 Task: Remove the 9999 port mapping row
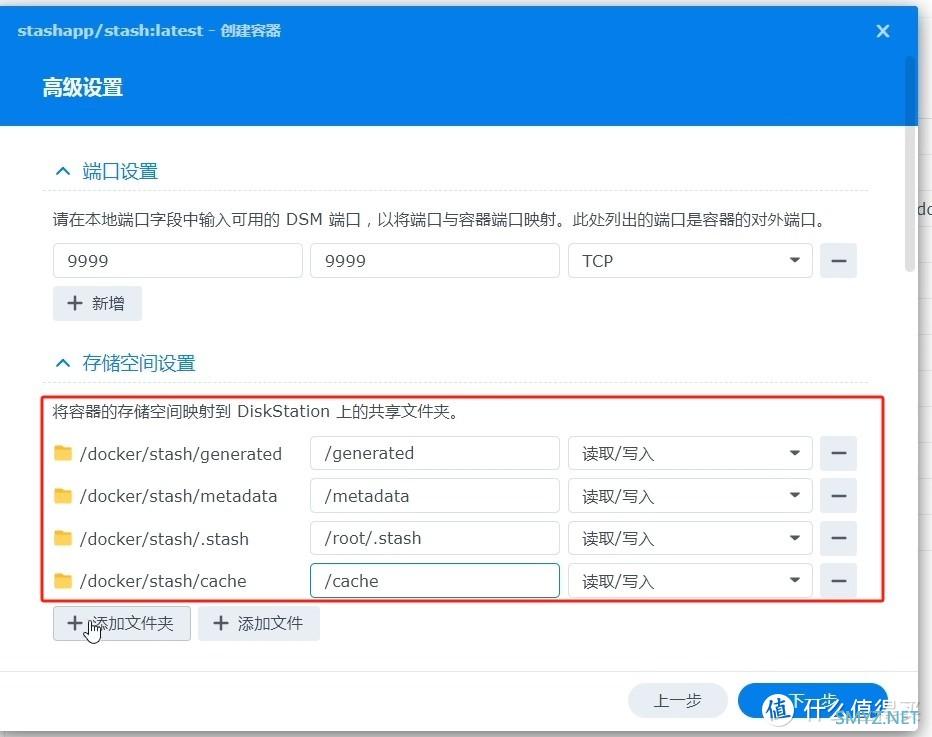(838, 260)
